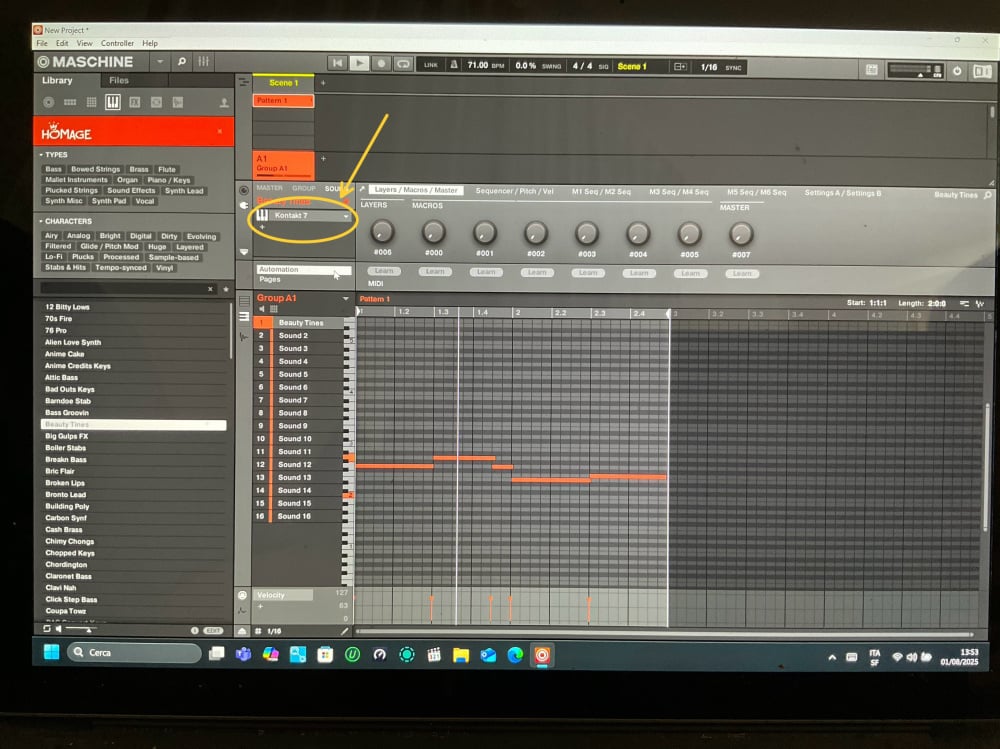Select Pattern 1 in the arranger
Image resolution: width=1000 pixels, height=749 pixels.
(x=283, y=101)
